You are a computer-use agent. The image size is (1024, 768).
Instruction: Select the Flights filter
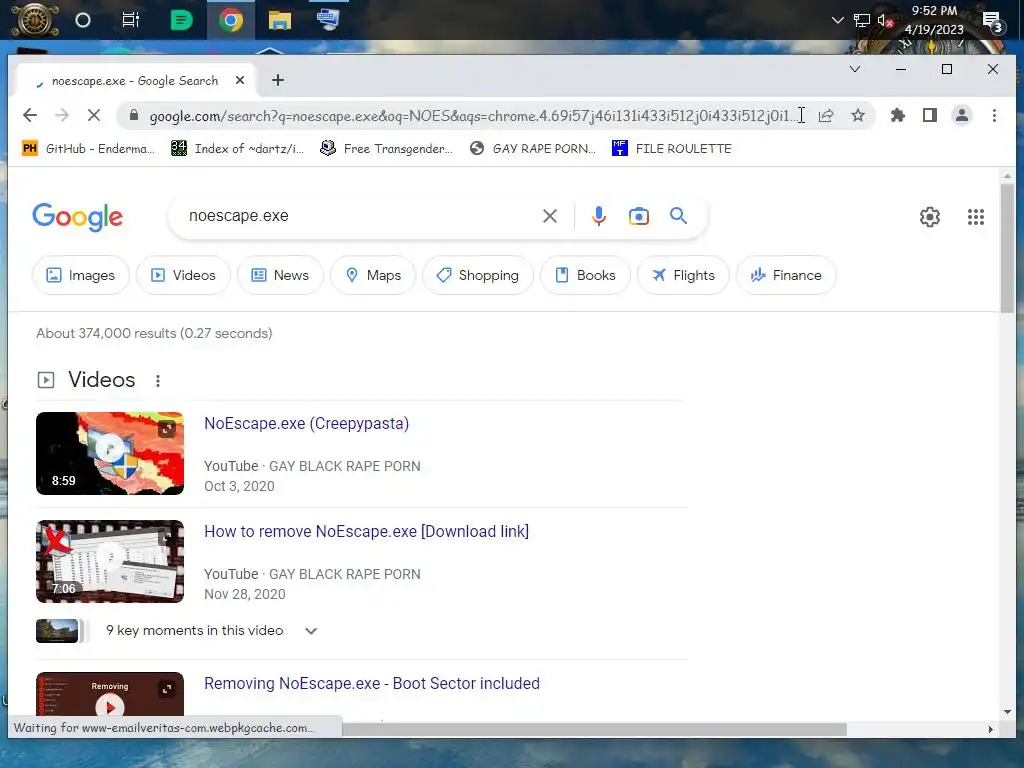tap(683, 276)
